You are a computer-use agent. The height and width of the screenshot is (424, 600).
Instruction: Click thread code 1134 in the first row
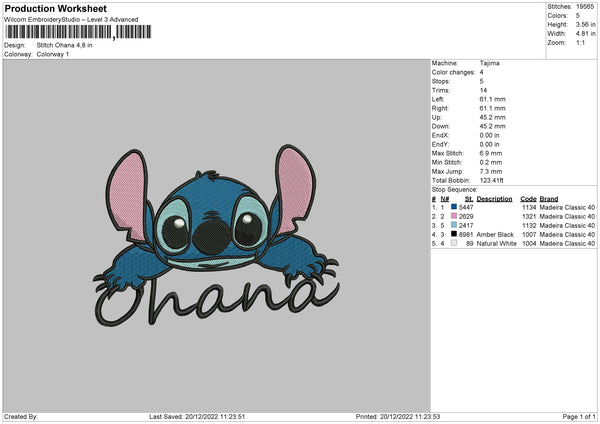click(x=529, y=207)
